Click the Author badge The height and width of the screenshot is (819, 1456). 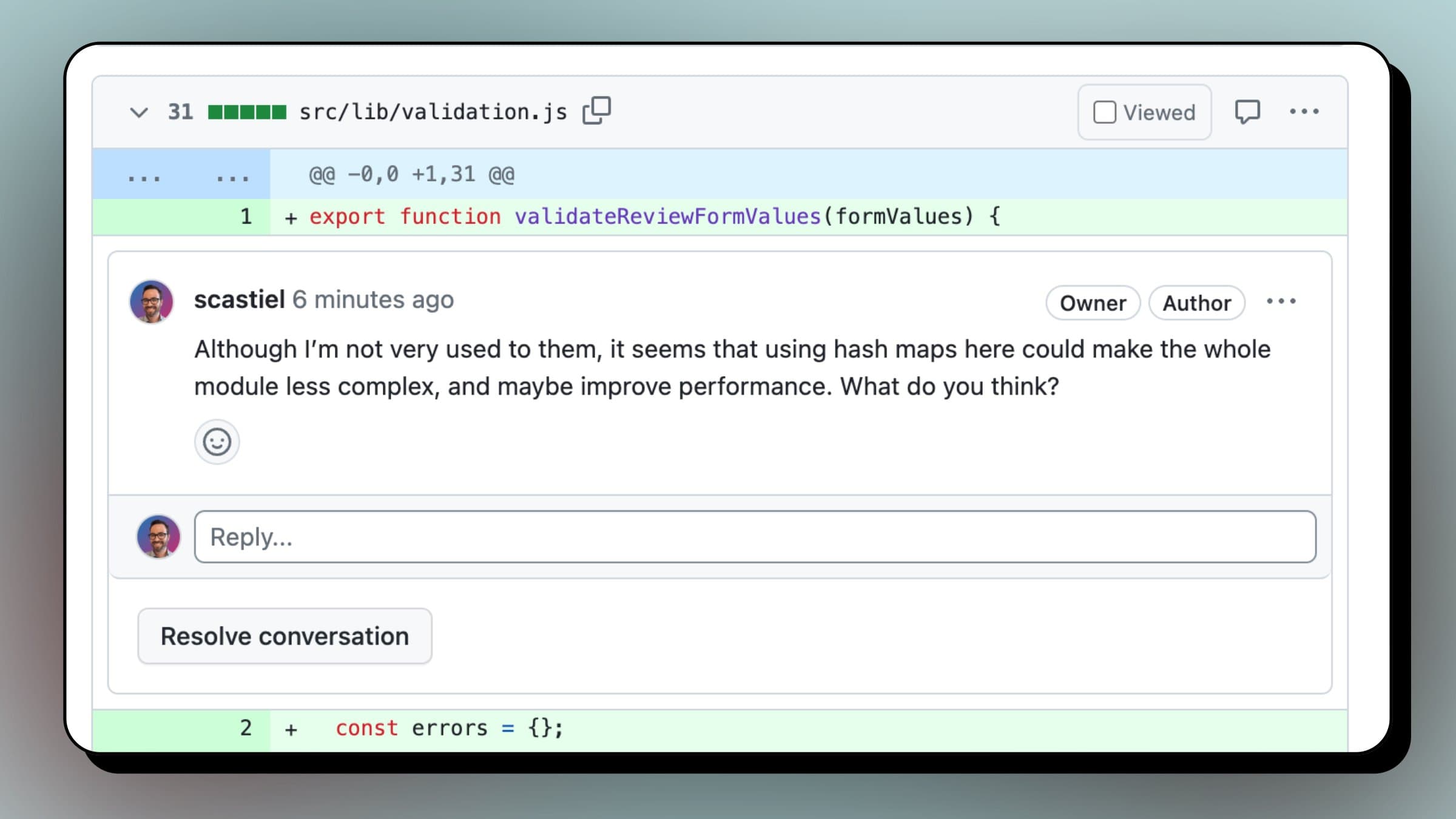click(1196, 303)
